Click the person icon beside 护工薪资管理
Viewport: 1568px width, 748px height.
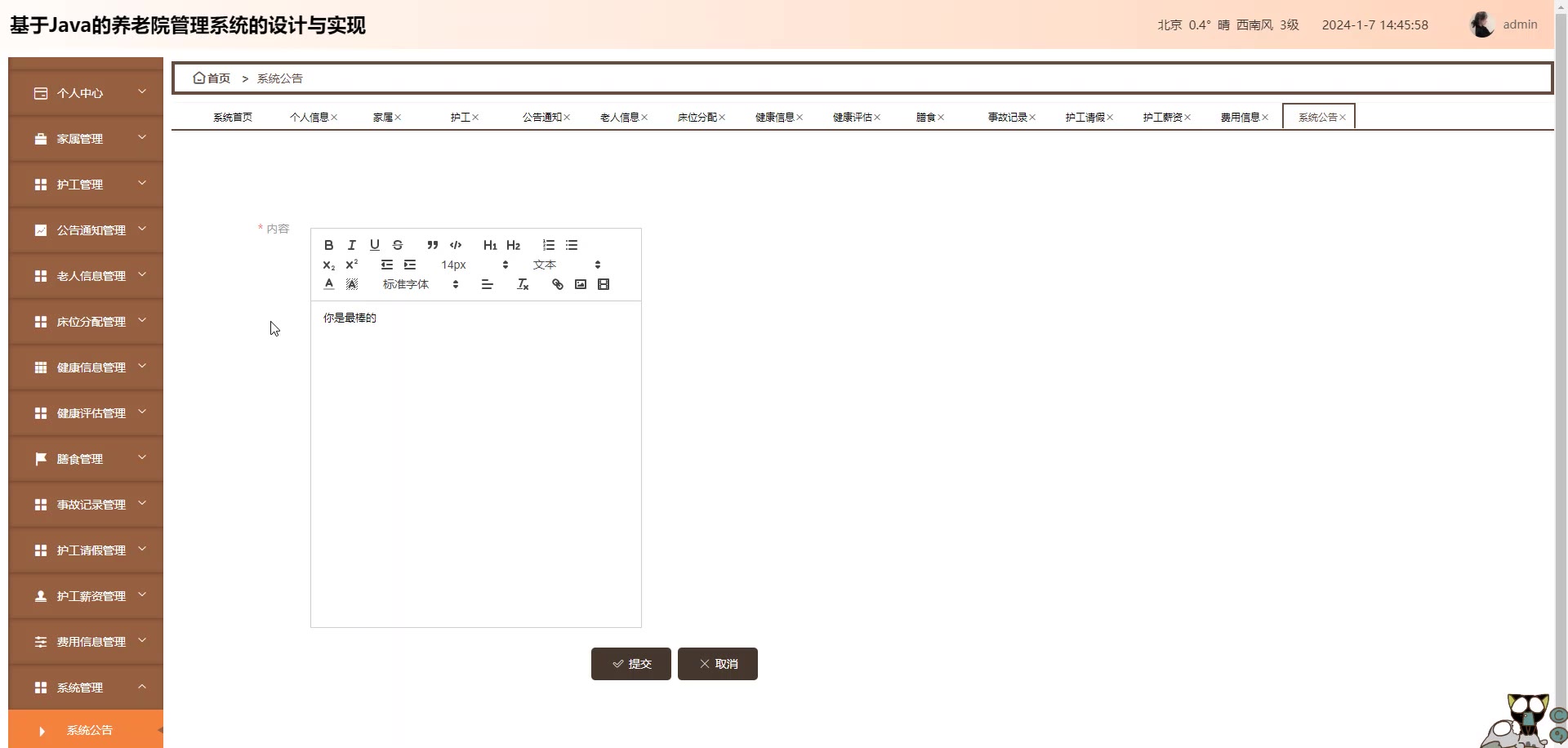tap(41, 596)
